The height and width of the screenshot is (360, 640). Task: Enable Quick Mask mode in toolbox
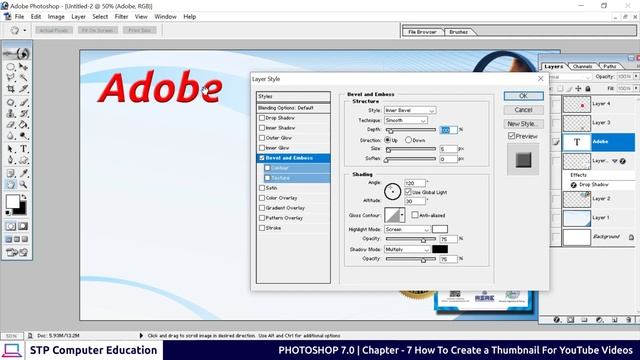pyautogui.click(x=23, y=226)
